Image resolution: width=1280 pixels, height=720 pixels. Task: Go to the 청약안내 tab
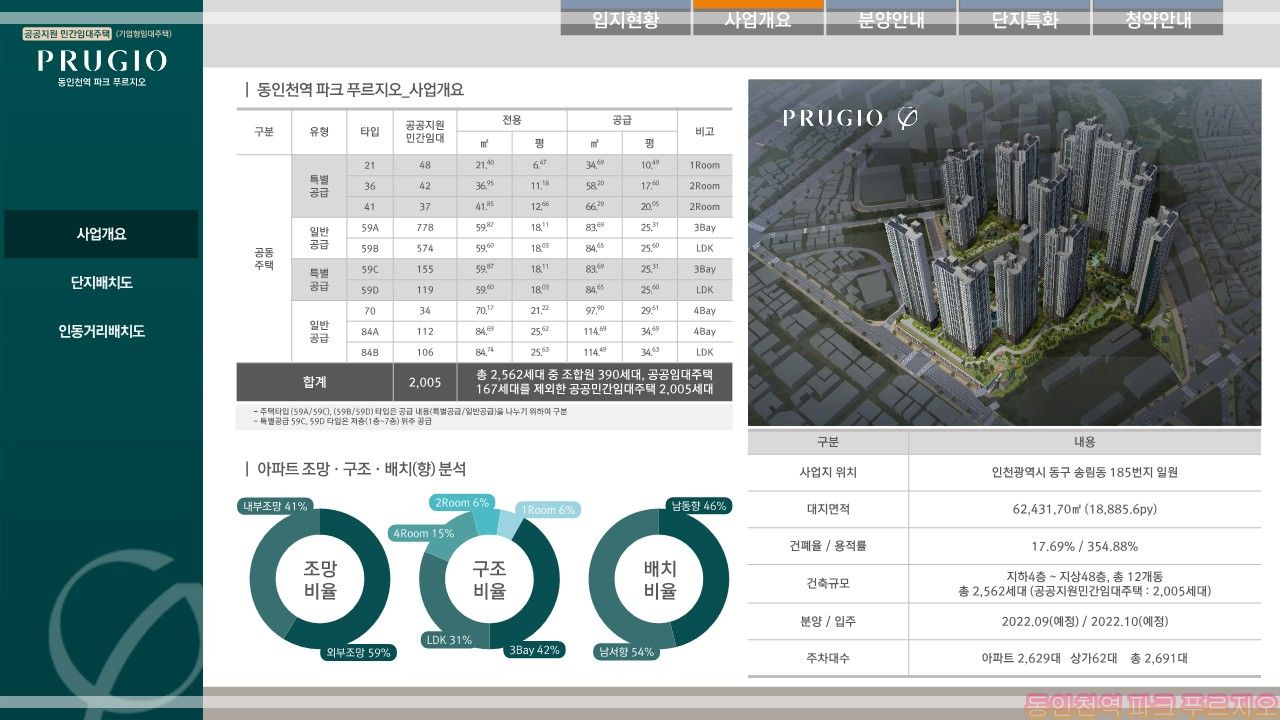click(x=1157, y=19)
